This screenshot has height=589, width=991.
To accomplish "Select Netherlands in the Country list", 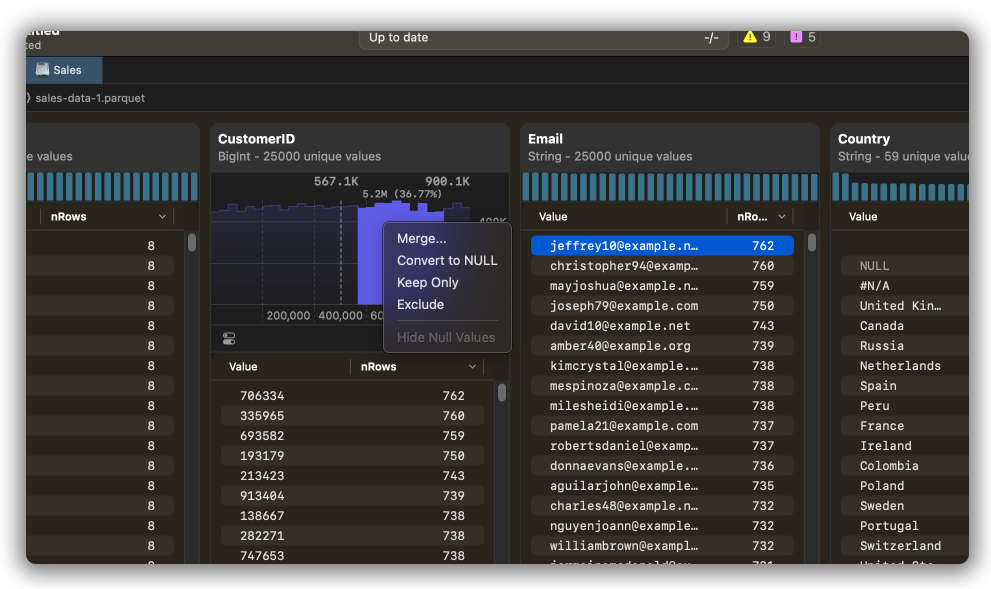I will [904, 366].
